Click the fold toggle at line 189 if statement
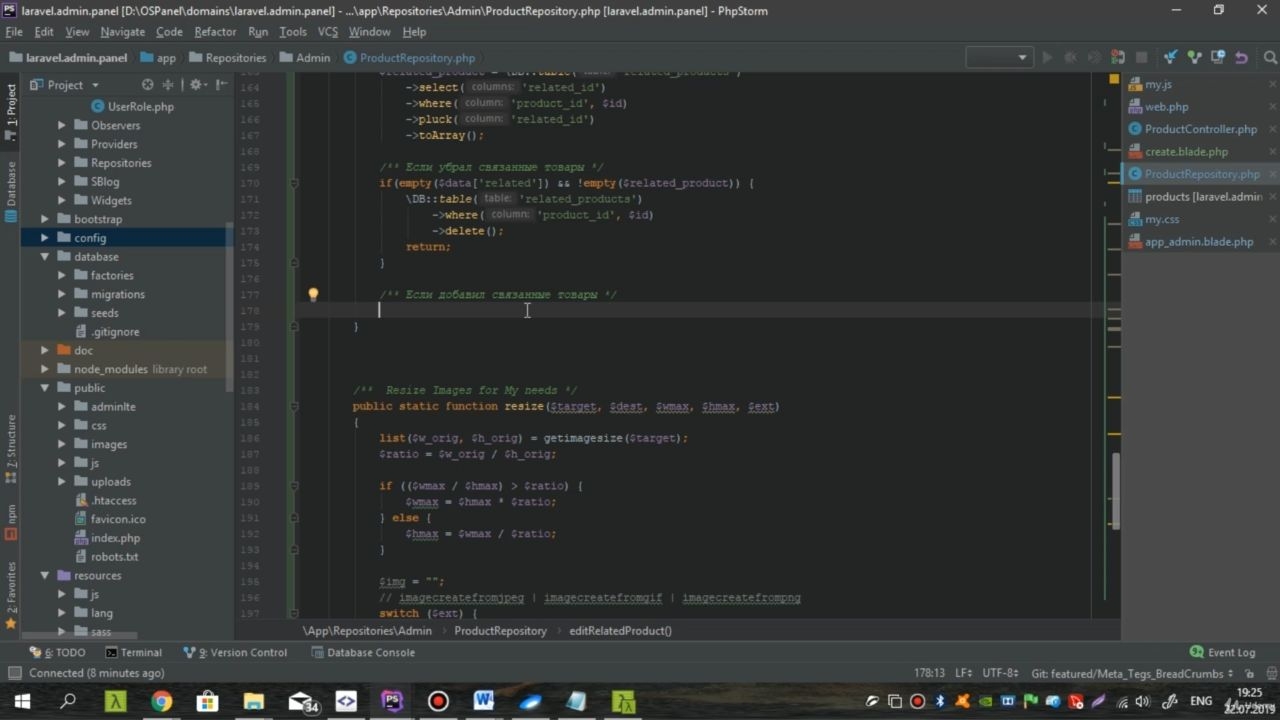Viewport: 1280px width, 720px height. coord(294,486)
